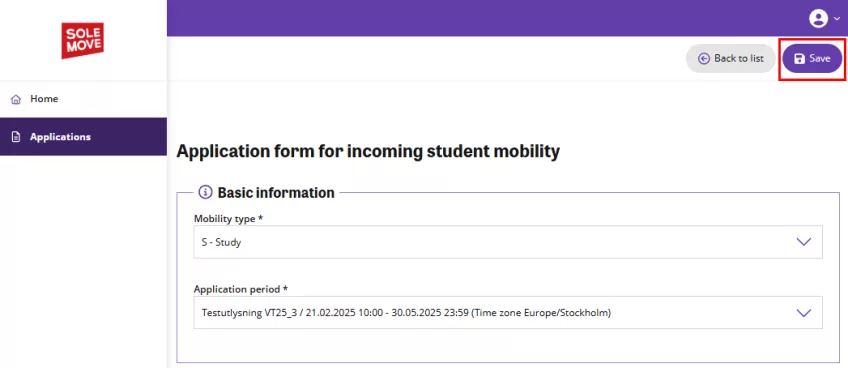848x368 pixels.
Task: Click the house icon beside Home
Action: pyautogui.click(x=16, y=99)
